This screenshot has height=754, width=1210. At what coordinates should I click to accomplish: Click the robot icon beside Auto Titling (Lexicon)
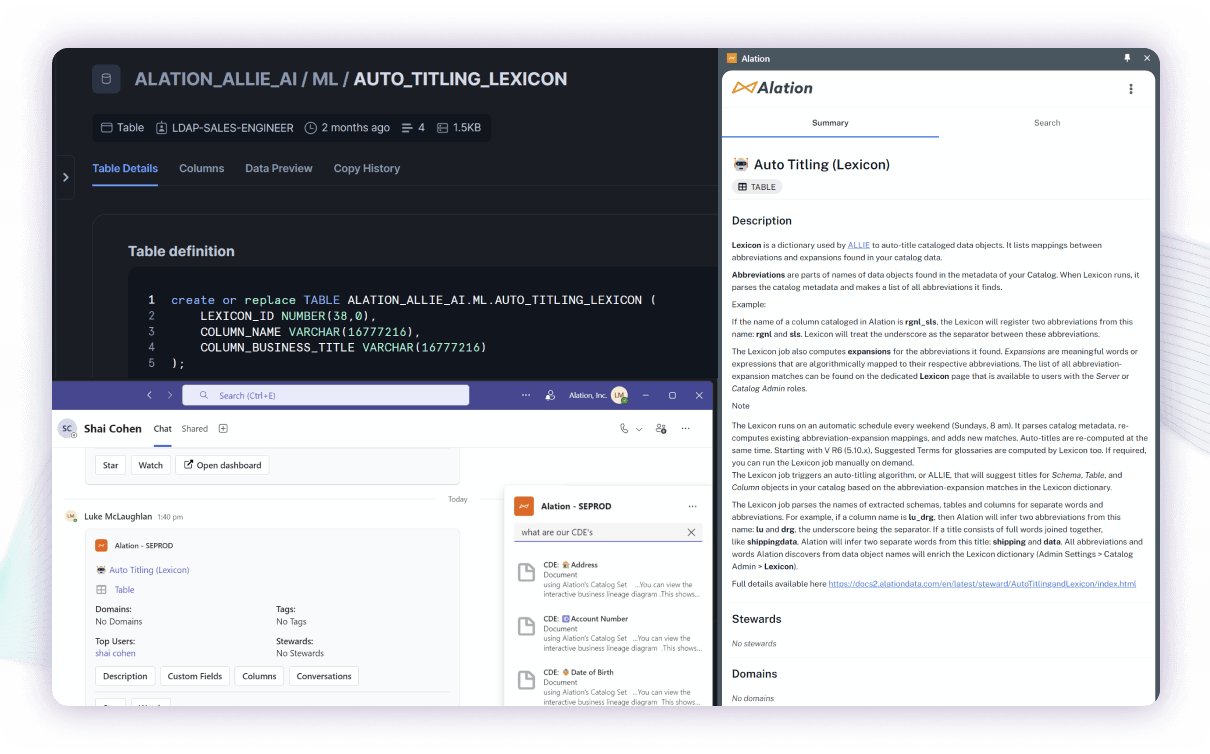(740, 164)
